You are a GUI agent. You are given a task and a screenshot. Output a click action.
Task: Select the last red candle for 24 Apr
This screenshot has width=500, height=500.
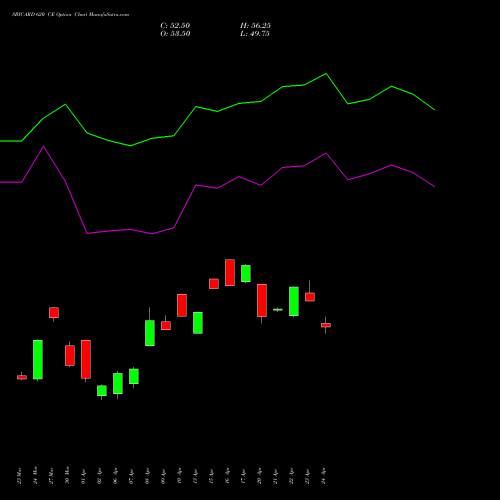point(326,325)
